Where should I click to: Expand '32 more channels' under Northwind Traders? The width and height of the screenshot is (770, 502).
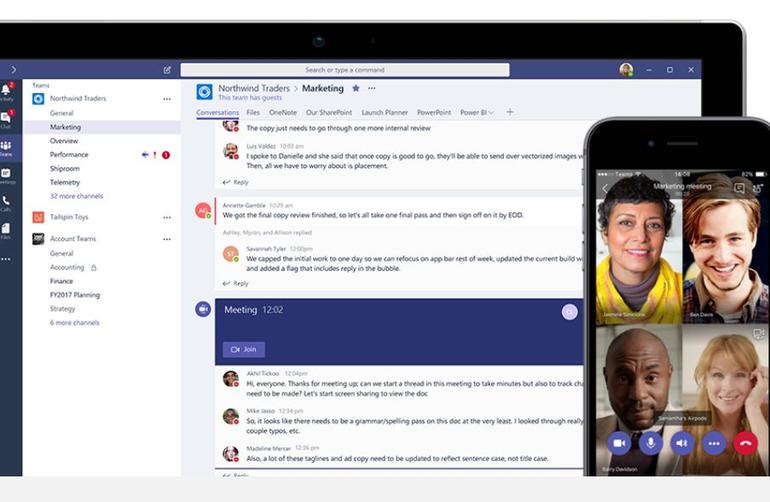click(77, 196)
